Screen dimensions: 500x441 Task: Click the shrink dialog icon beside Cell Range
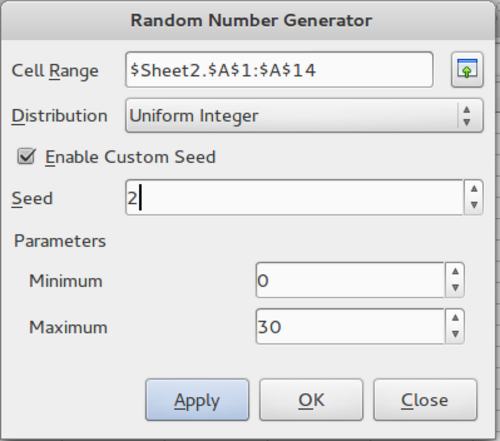click(467, 70)
